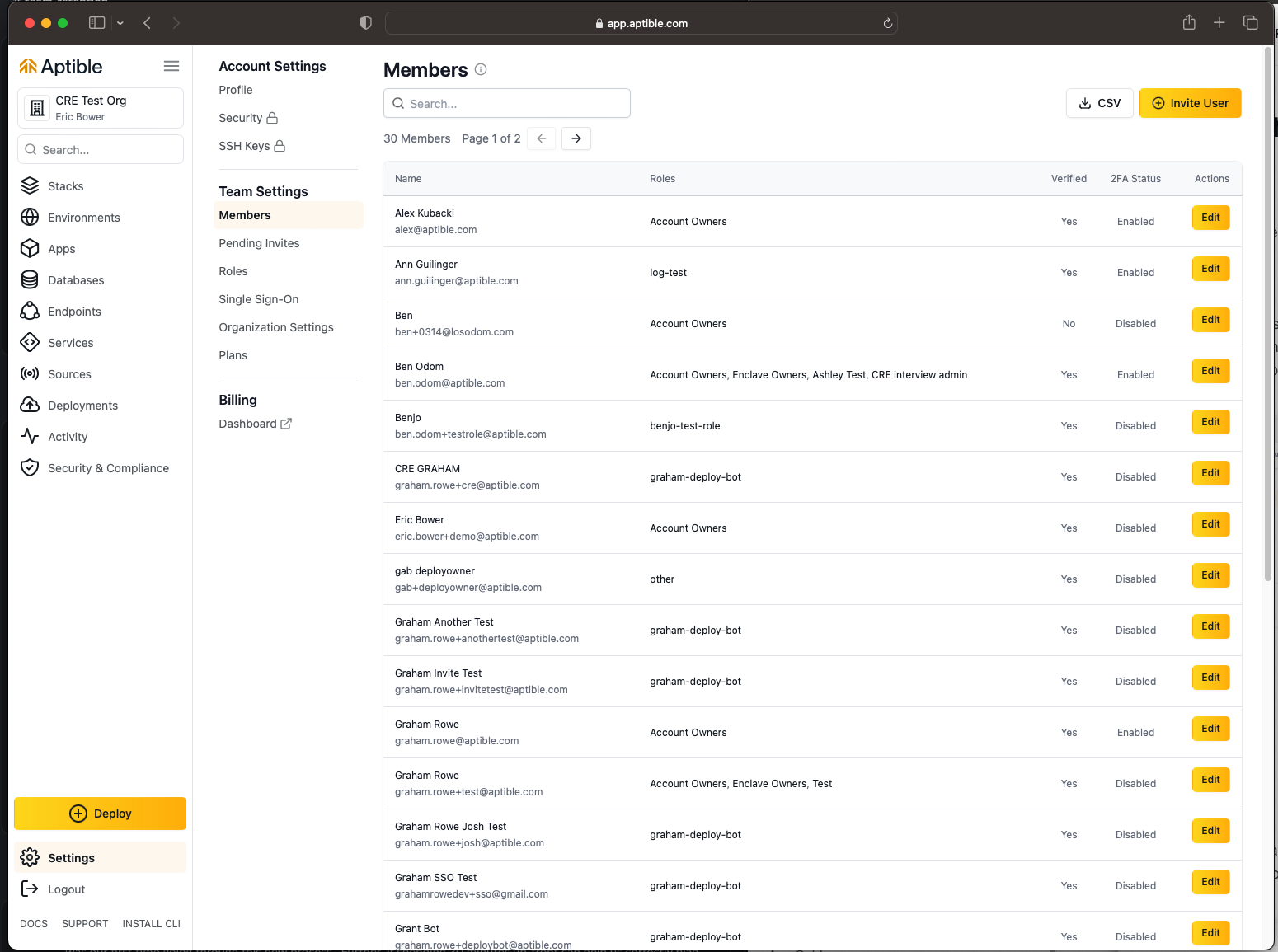Click the Apps cube icon

pyautogui.click(x=30, y=249)
